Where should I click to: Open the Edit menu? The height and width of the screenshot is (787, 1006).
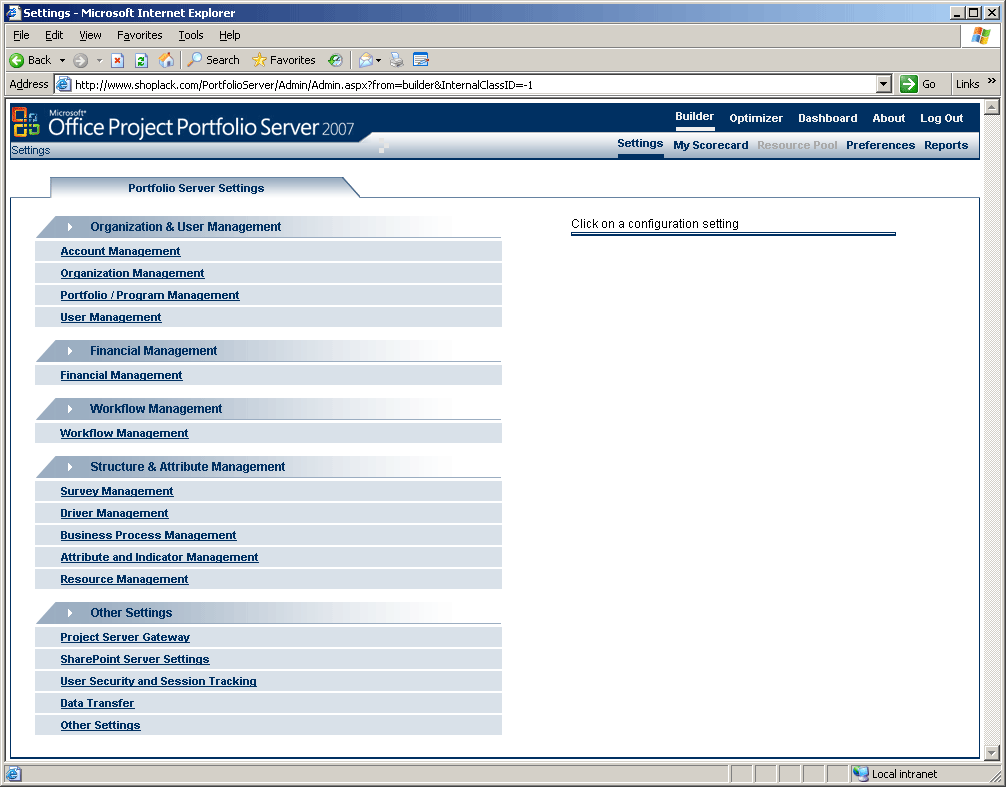coord(54,35)
